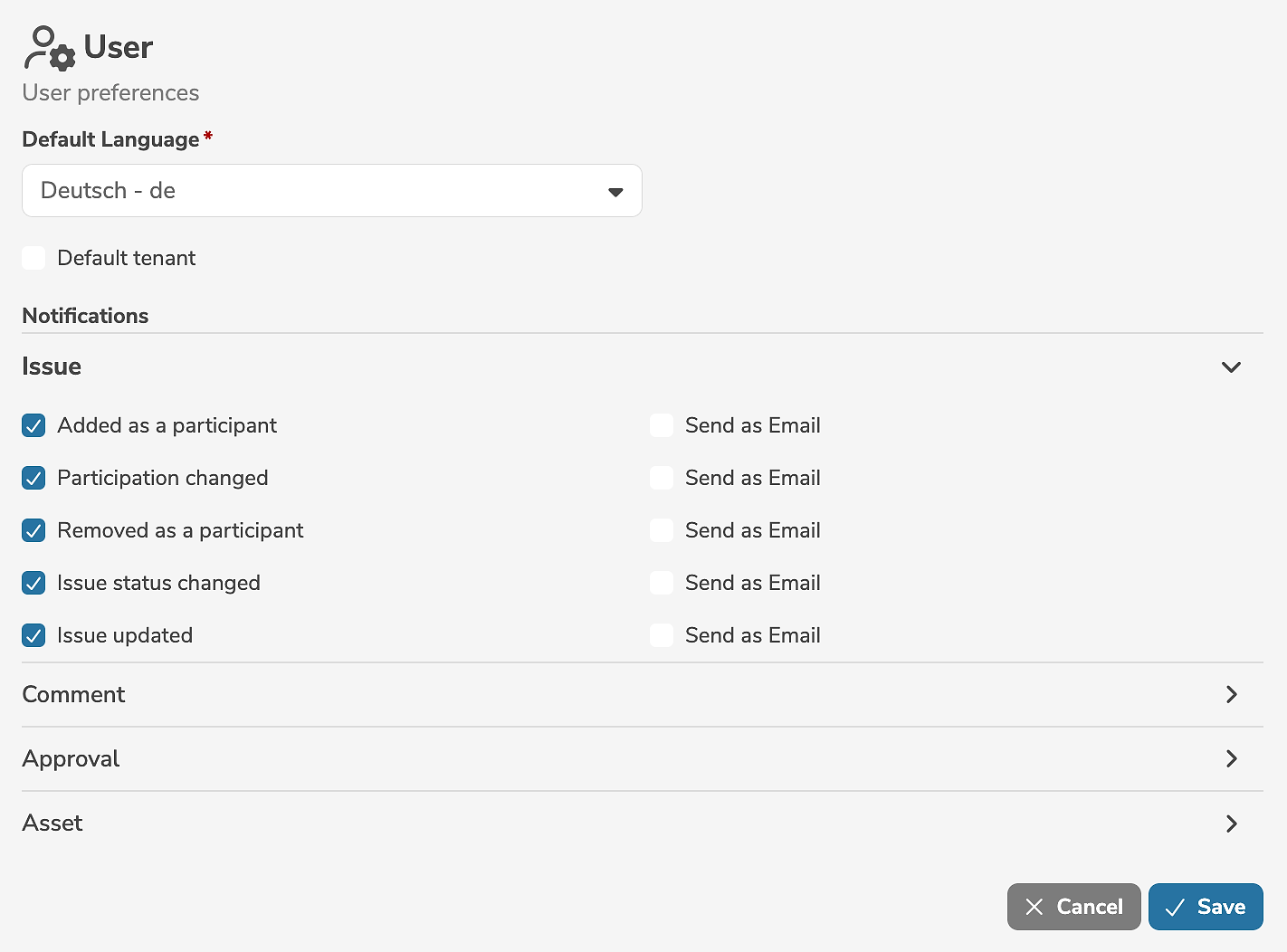The width and height of the screenshot is (1287, 952).
Task: Enable Send as Email for 'Issue status changed'
Action: point(662,583)
